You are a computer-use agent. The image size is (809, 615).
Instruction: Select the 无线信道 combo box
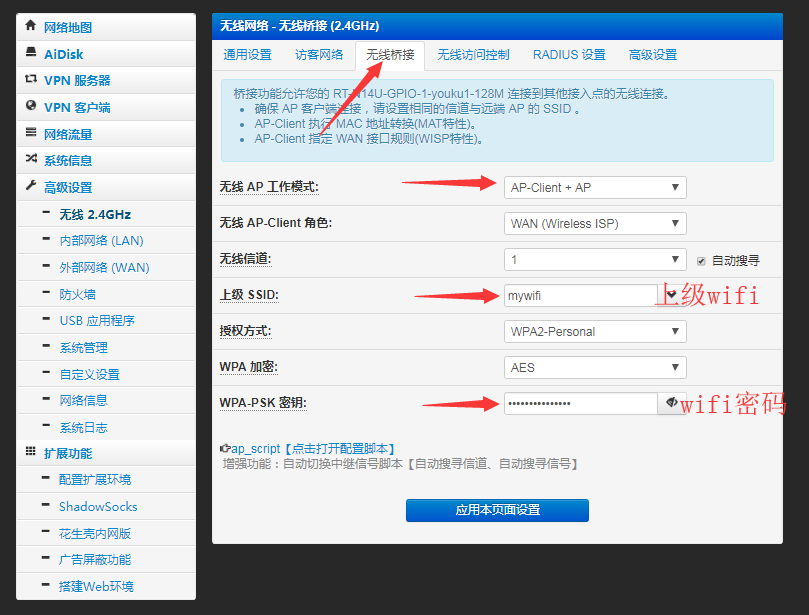(x=595, y=259)
